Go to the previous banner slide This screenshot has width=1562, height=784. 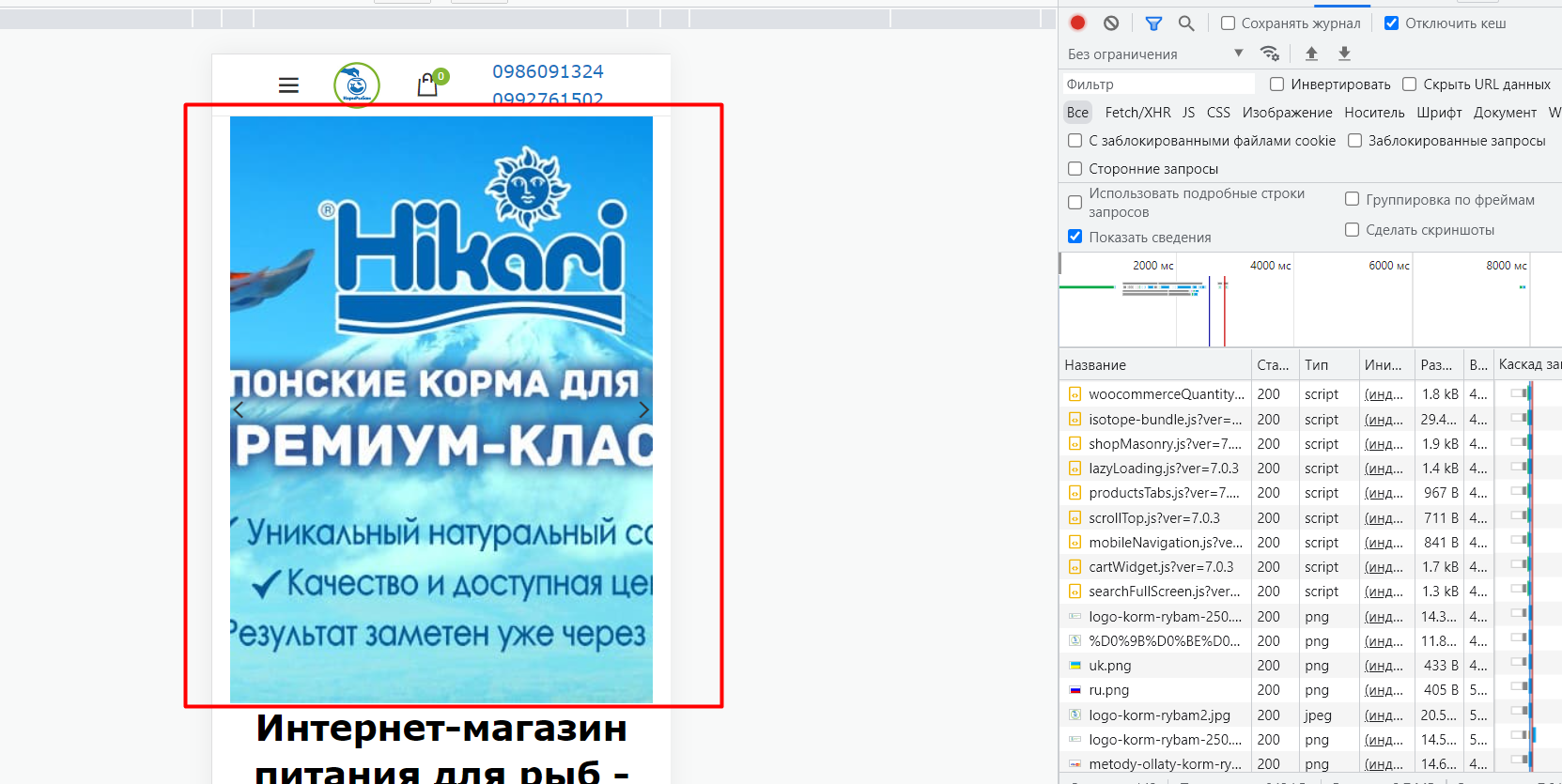click(239, 409)
